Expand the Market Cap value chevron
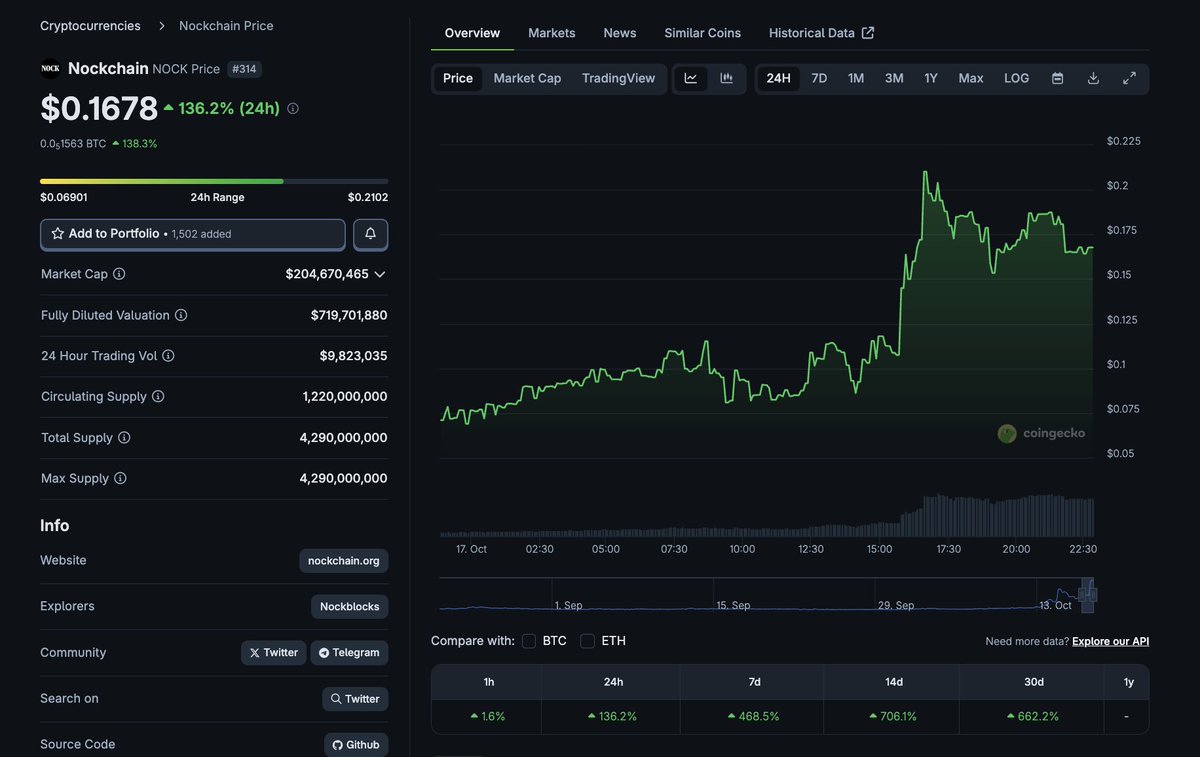 click(x=380, y=274)
